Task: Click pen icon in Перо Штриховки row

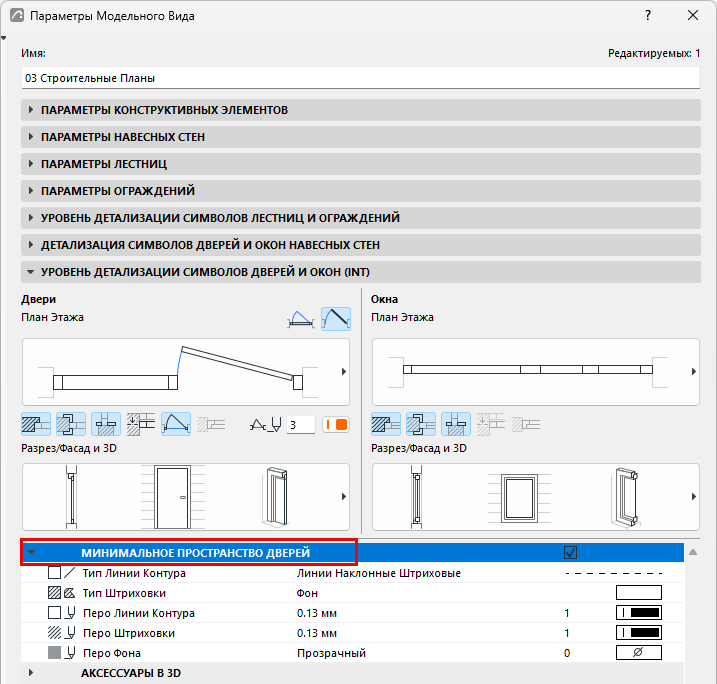Action: 71,633
